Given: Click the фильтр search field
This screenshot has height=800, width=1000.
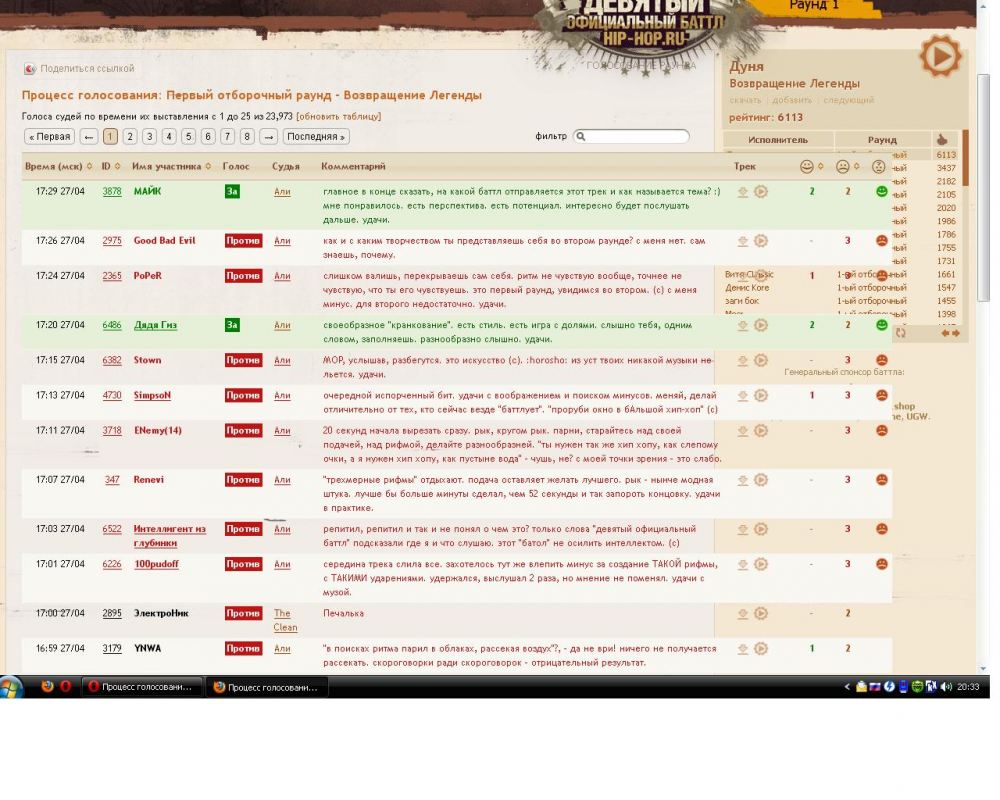Looking at the screenshot, I should coord(631,136).
